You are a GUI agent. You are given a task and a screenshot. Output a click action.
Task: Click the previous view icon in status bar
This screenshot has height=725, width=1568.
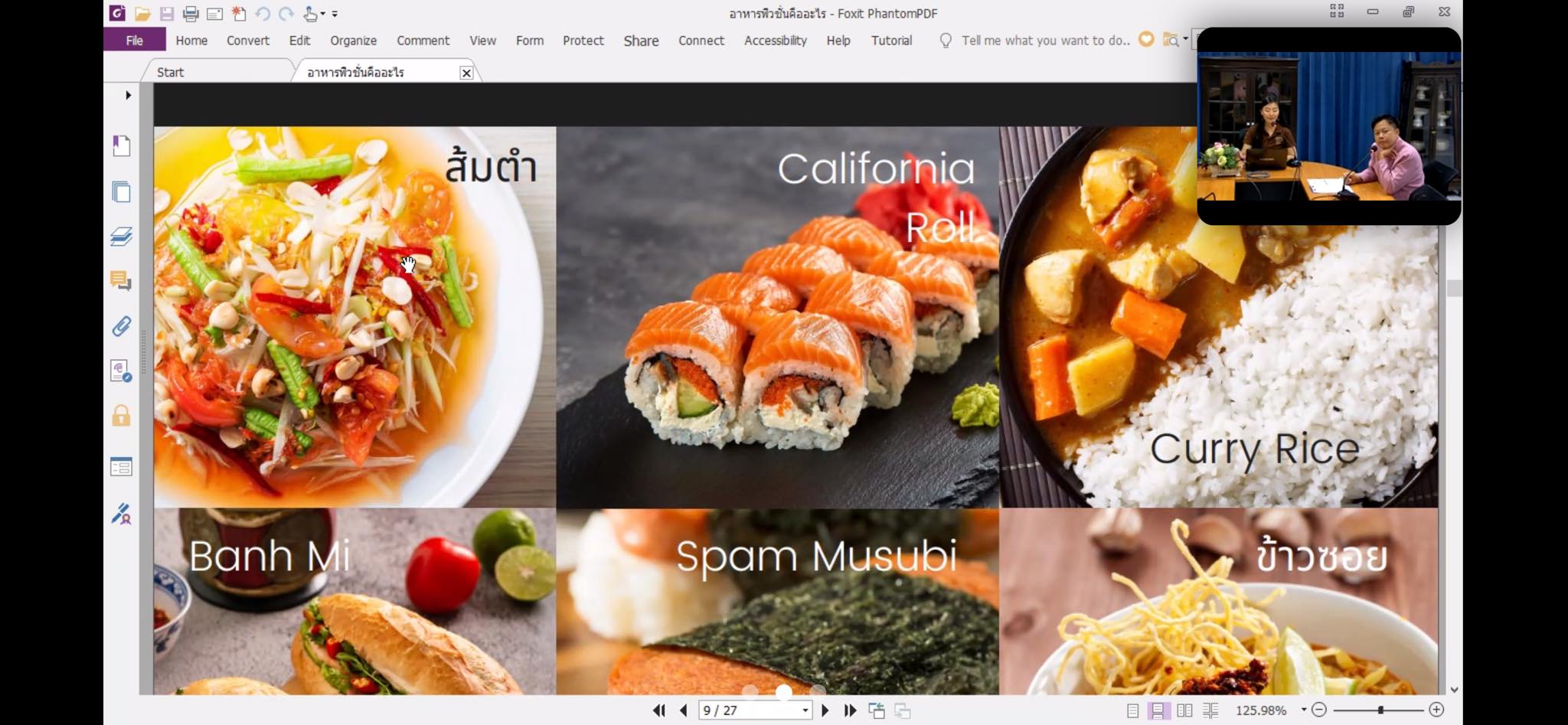877,710
